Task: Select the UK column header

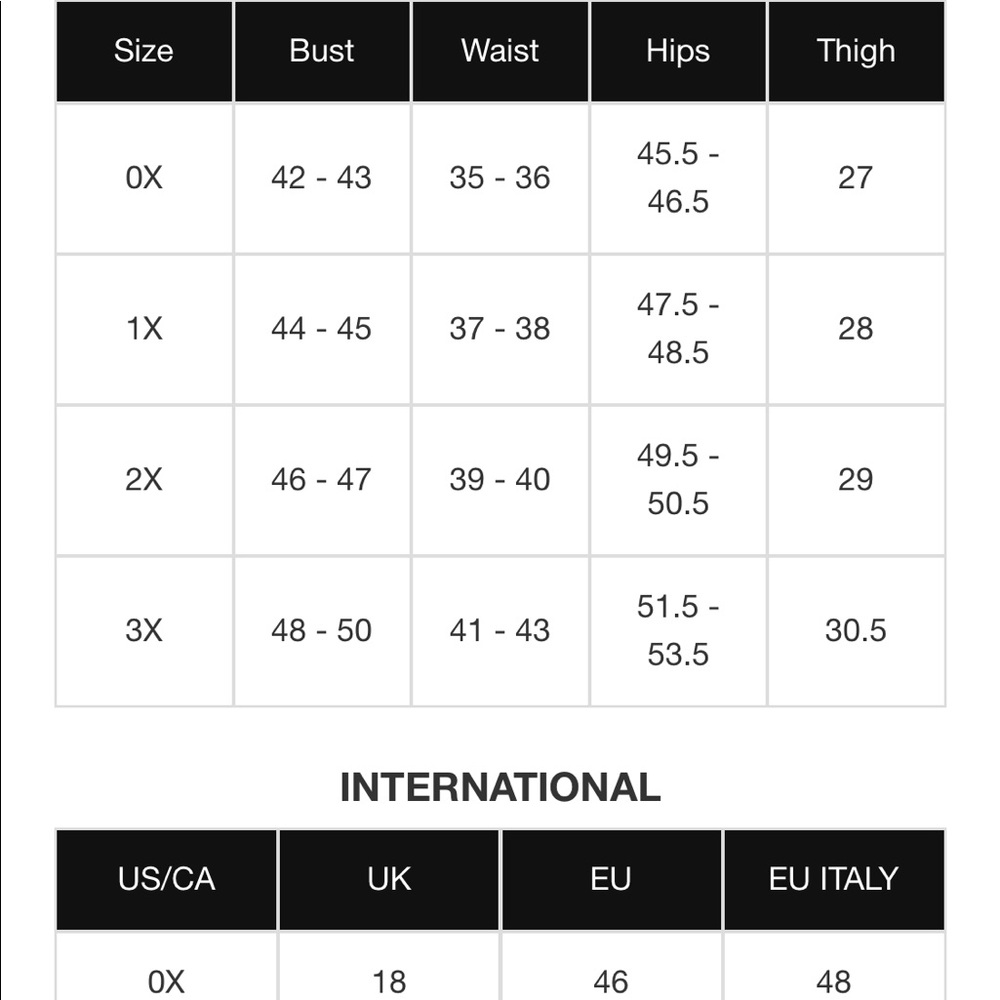Action: coord(389,879)
